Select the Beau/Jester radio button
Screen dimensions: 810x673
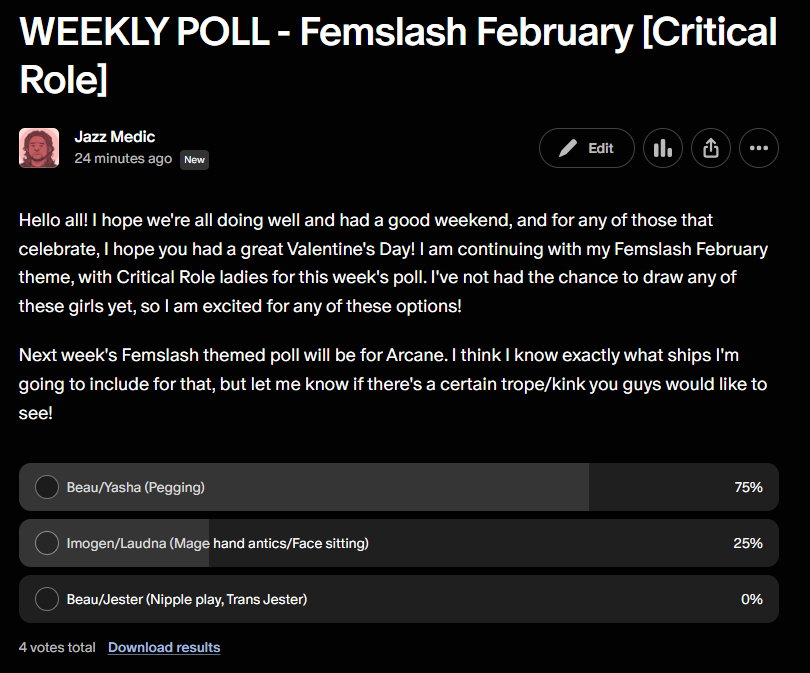click(x=47, y=599)
